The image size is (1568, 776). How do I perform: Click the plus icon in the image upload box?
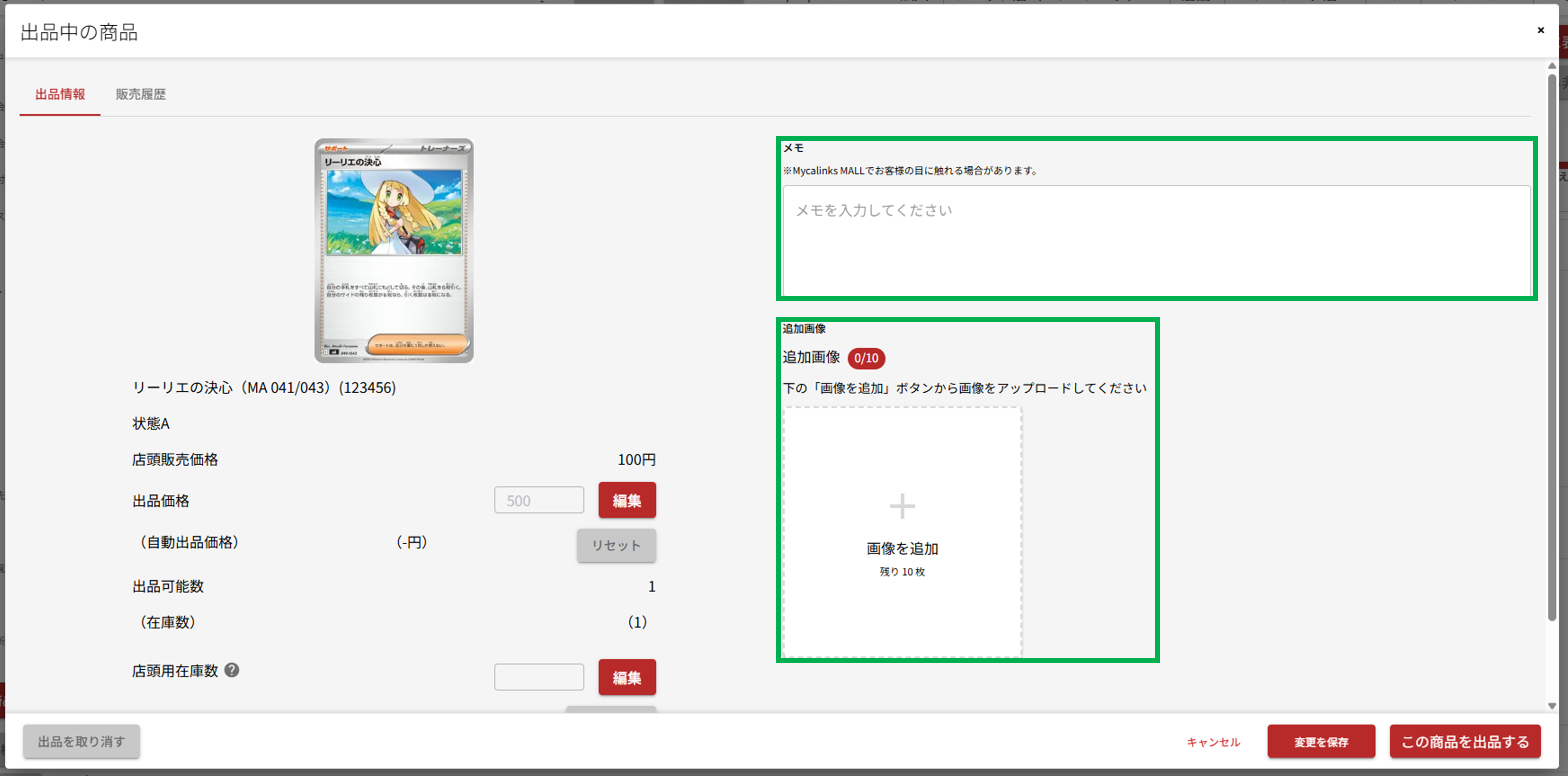pos(902,507)
